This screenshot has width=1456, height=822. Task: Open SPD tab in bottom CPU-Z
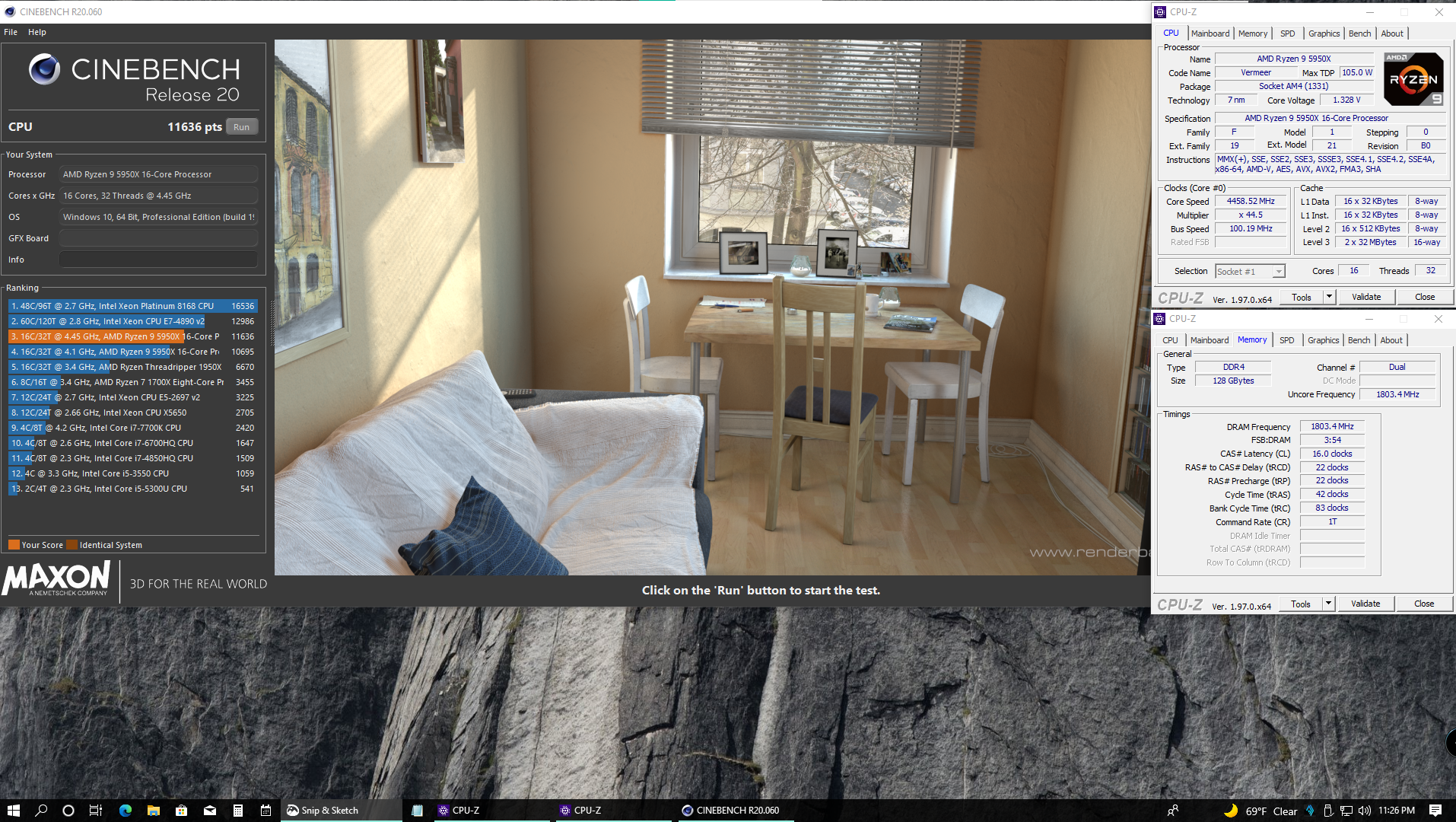(1286, 340)
